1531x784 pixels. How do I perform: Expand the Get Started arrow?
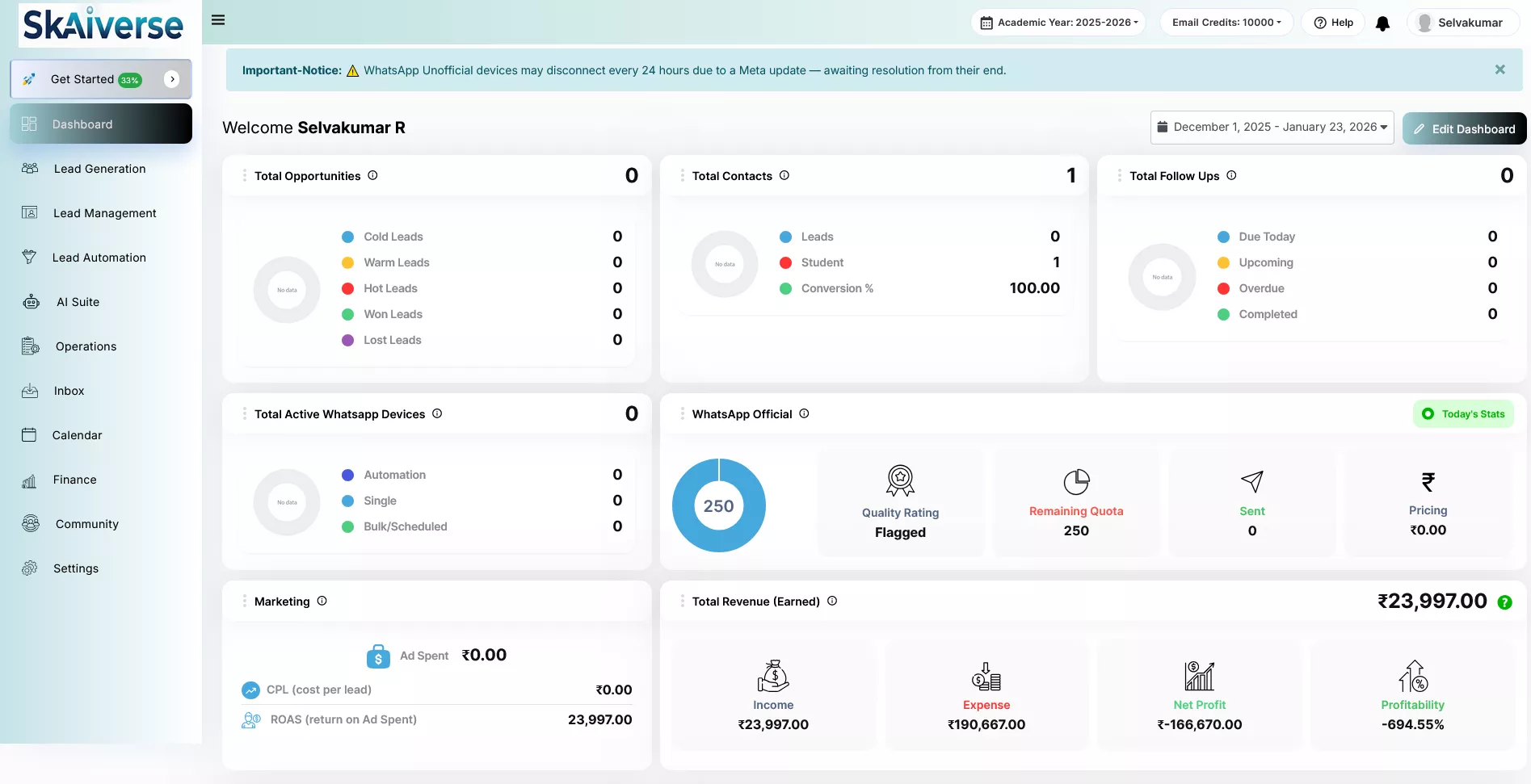(x=171, y=79)
